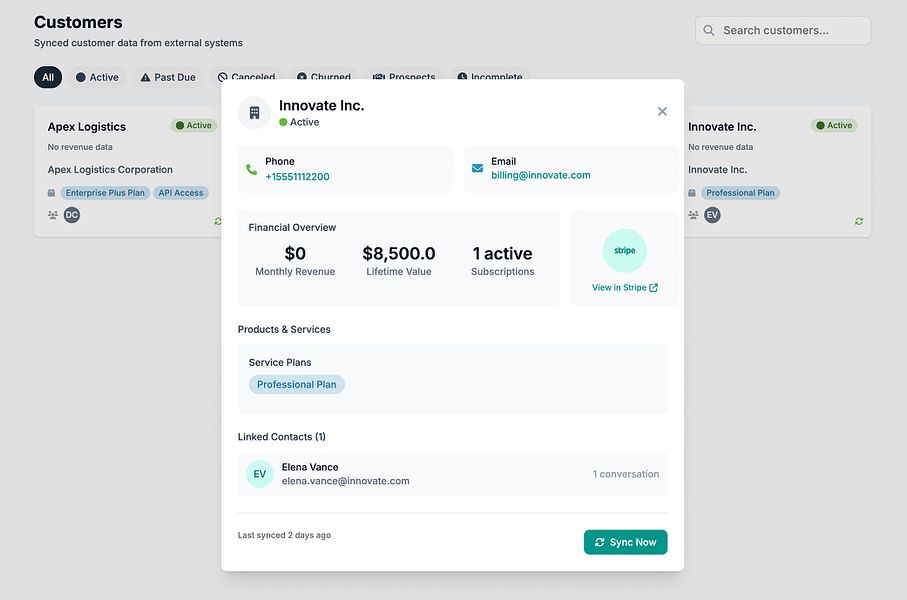Click the API Access tag

click(181, 193)
